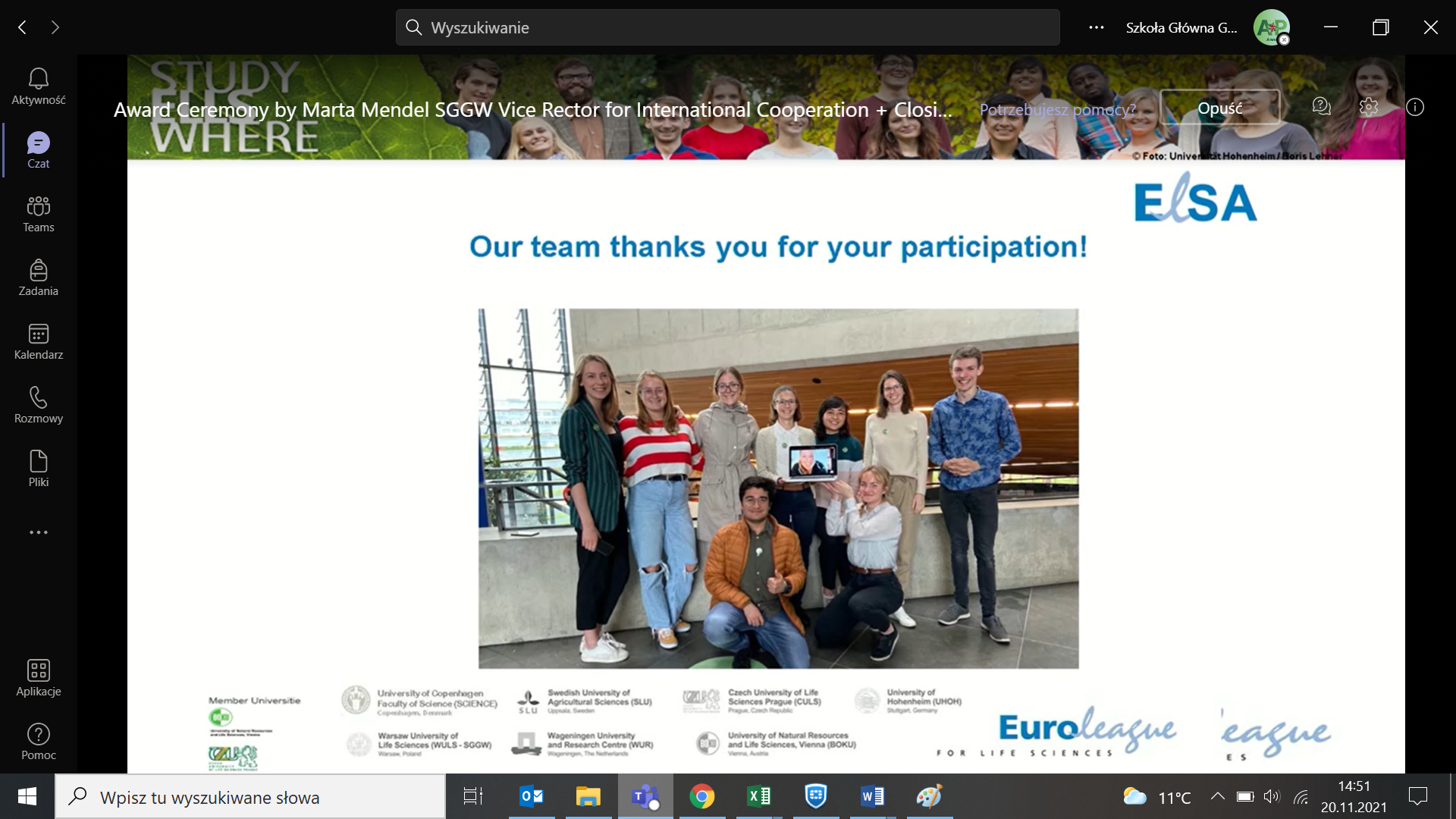Open File Explorer from taskbar
1456x819 pixels.
point(588,796)
